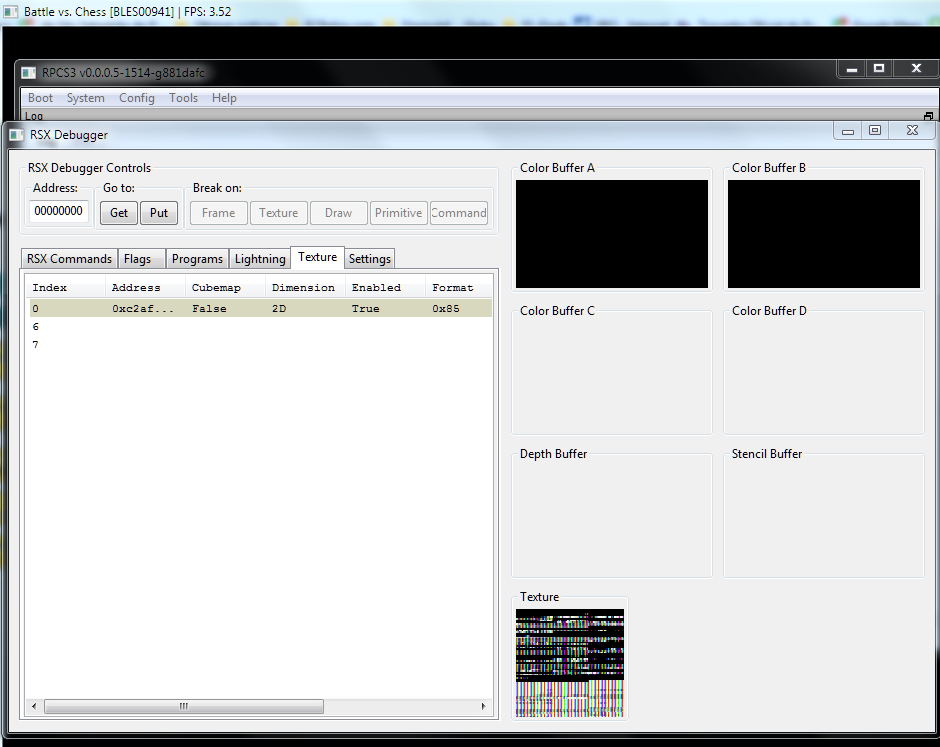Viewport: 940px width, 747px height.
Task: Click the Color Buffer A preview
Action: [612, 234]
